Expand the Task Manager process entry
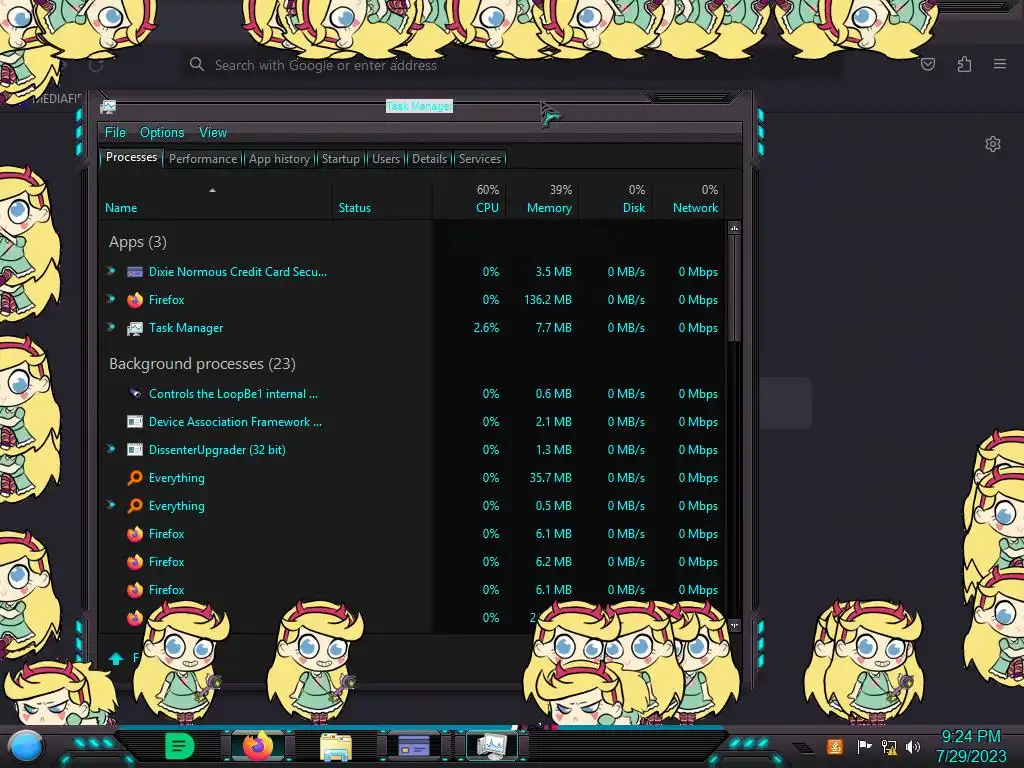This screenshot has width=1024, height=768. pyautogui.click(x=111, y=327)
